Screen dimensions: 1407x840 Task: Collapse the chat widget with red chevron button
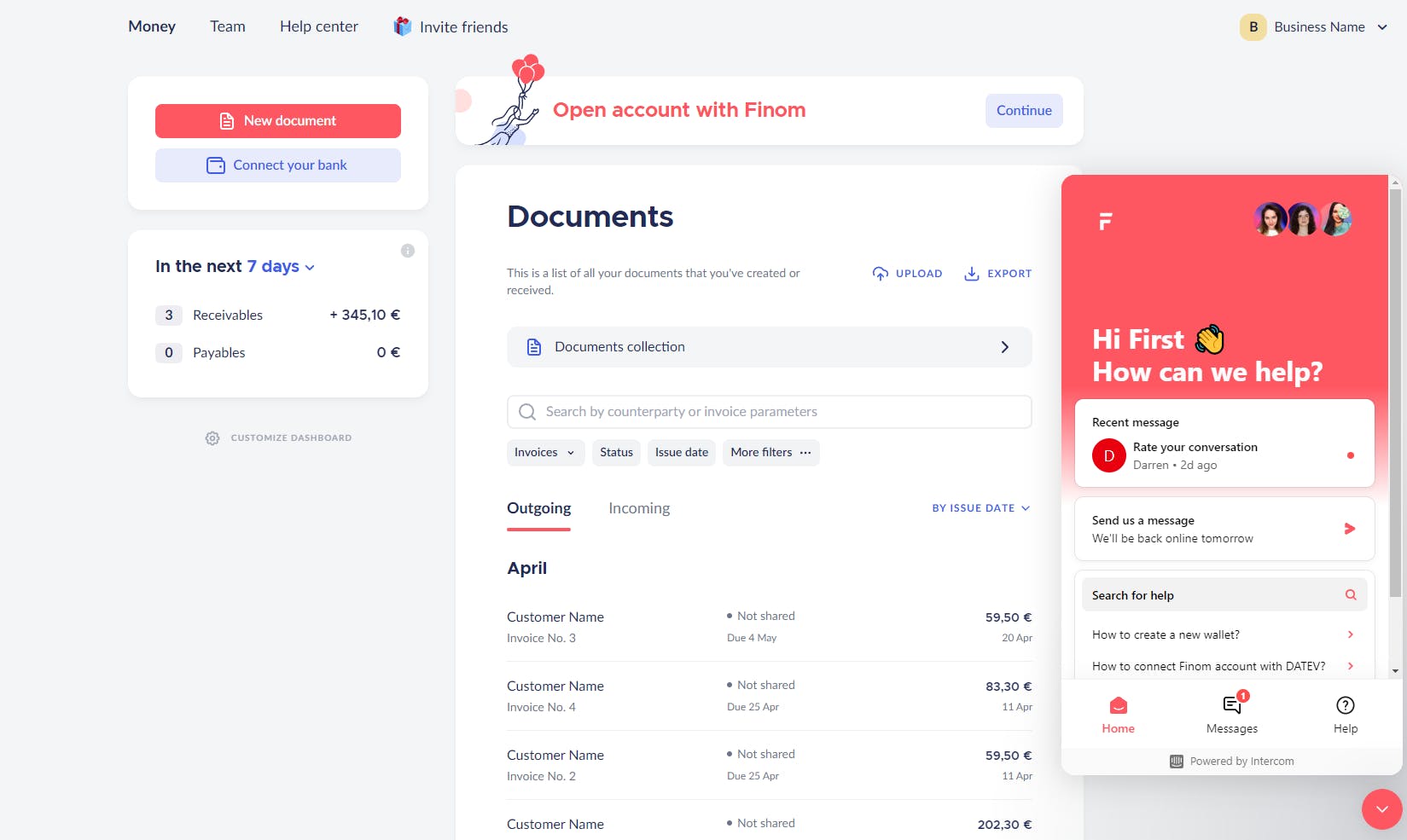tap(1382, 809)
